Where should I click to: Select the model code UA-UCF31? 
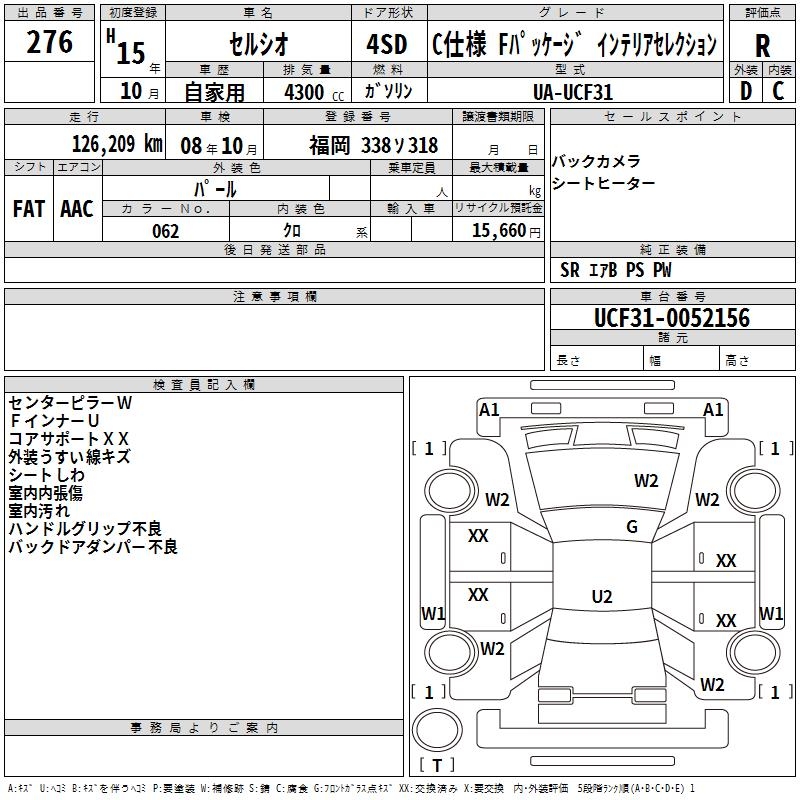pos(573,92)
